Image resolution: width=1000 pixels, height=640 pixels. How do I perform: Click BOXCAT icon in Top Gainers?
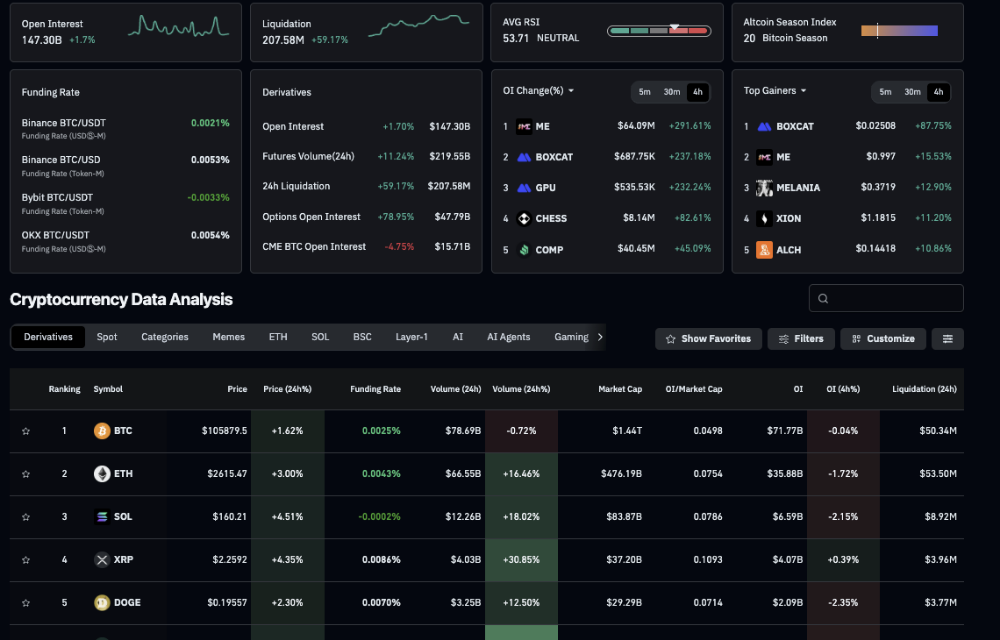[764, 126]
